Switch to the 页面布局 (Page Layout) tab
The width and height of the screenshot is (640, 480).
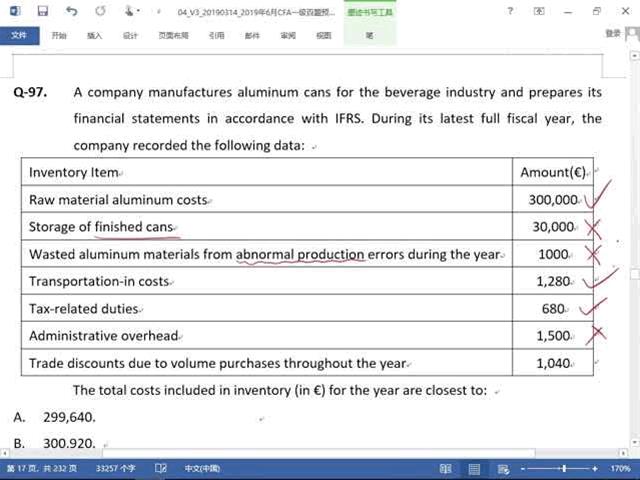173,36
